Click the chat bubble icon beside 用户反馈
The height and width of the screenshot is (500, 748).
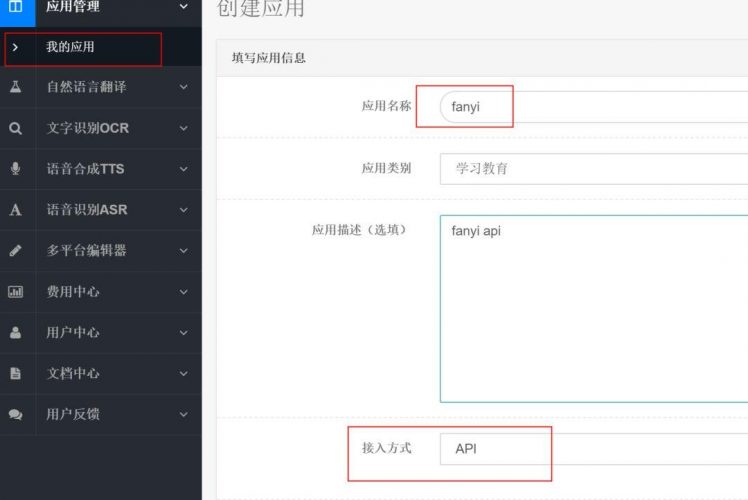tap(16, 414)
